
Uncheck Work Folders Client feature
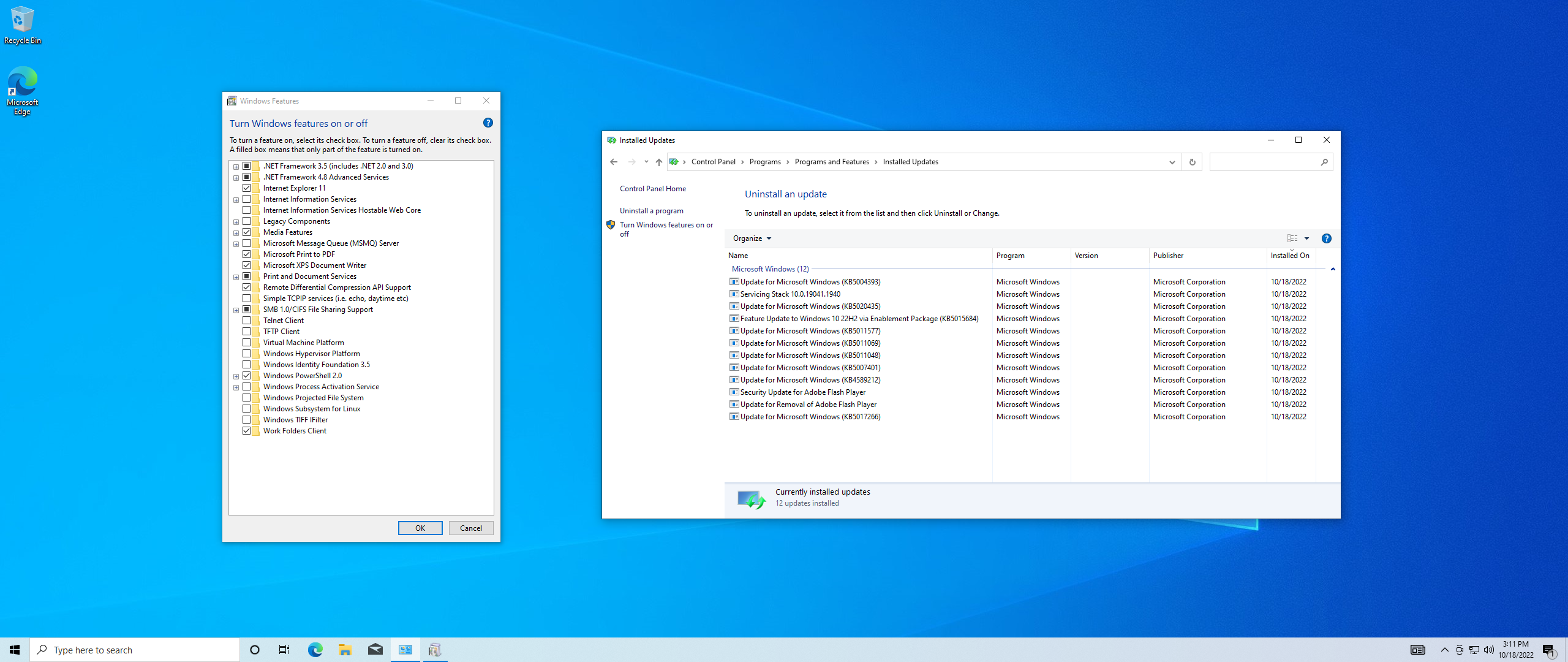(x=246, y=431)
